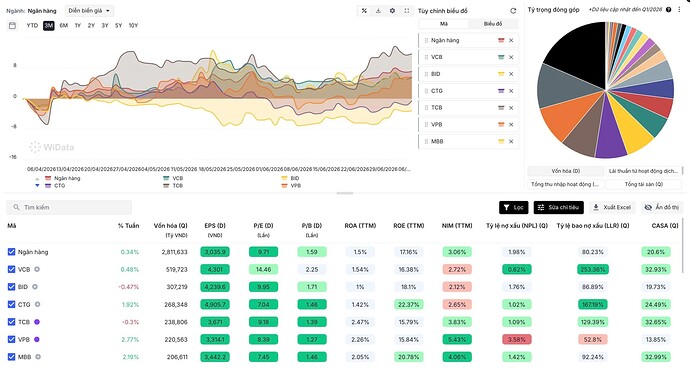Image resolution: width=690 pixels, height=369 pixels.
Task: Toggle VCB series in chart legend
Action: (x=173, y=178)
